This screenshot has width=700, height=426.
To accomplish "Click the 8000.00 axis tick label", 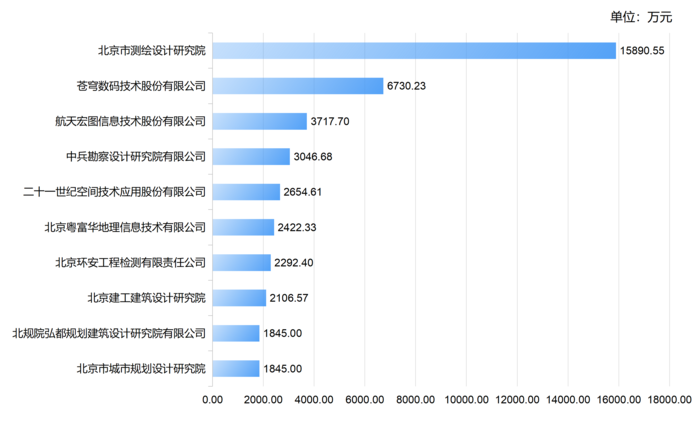I will [416, 400].
